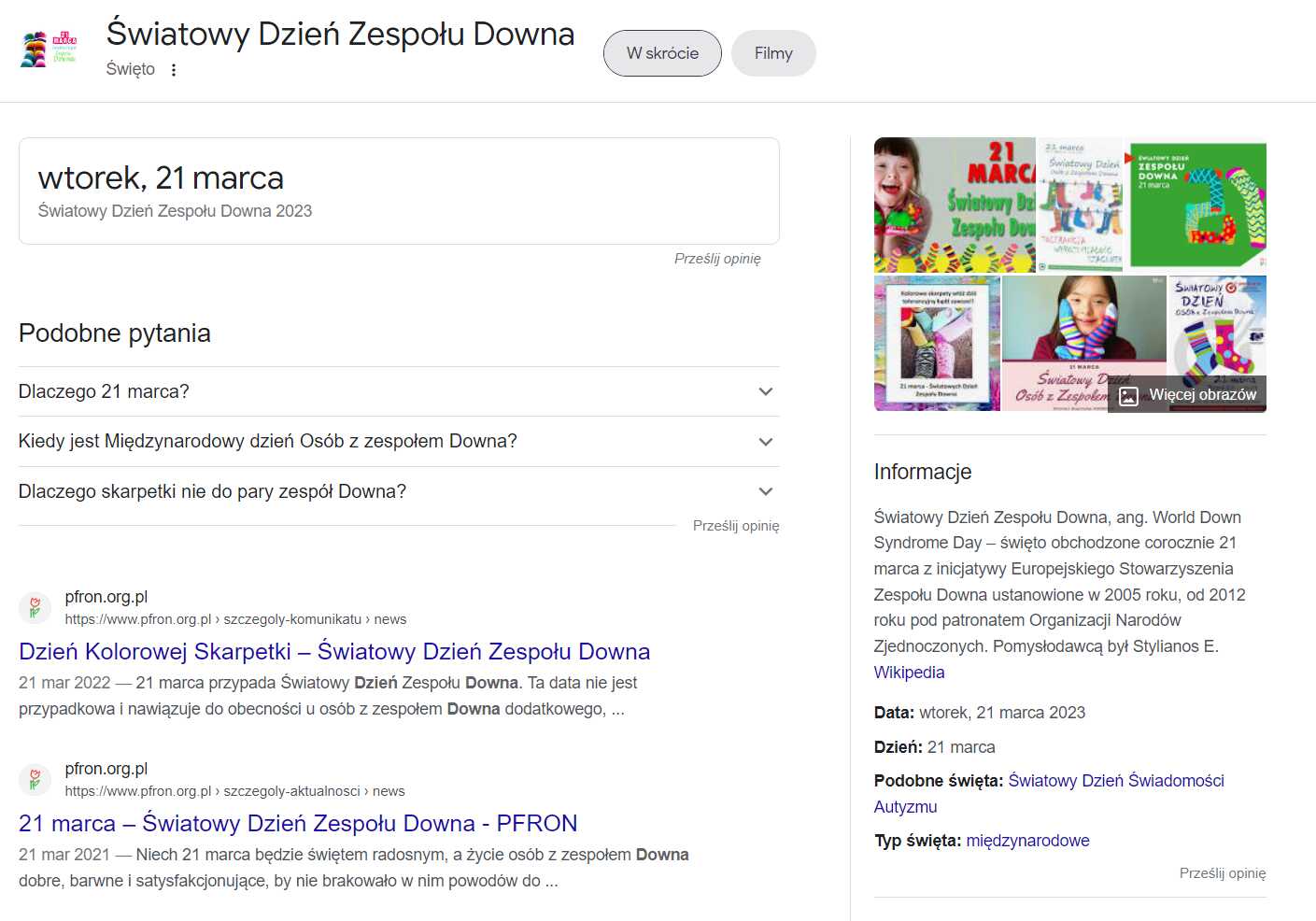Click the Data: wtorek, 21 marca 2023 line

tap(980, 713)
